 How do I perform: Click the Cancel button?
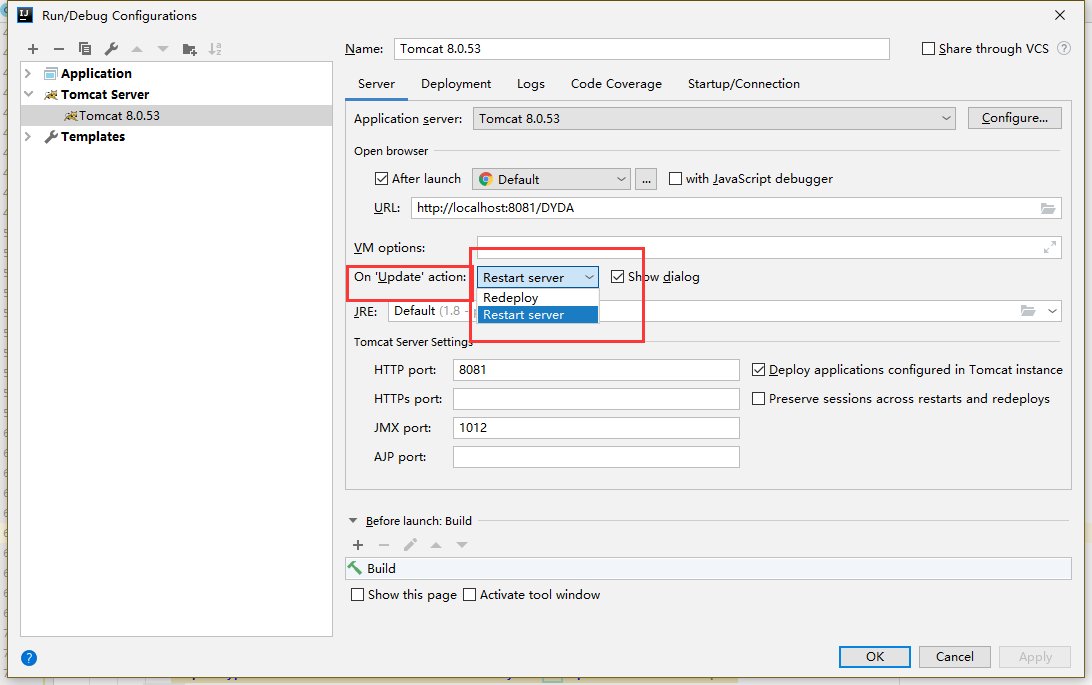click(x=954, y=656)
